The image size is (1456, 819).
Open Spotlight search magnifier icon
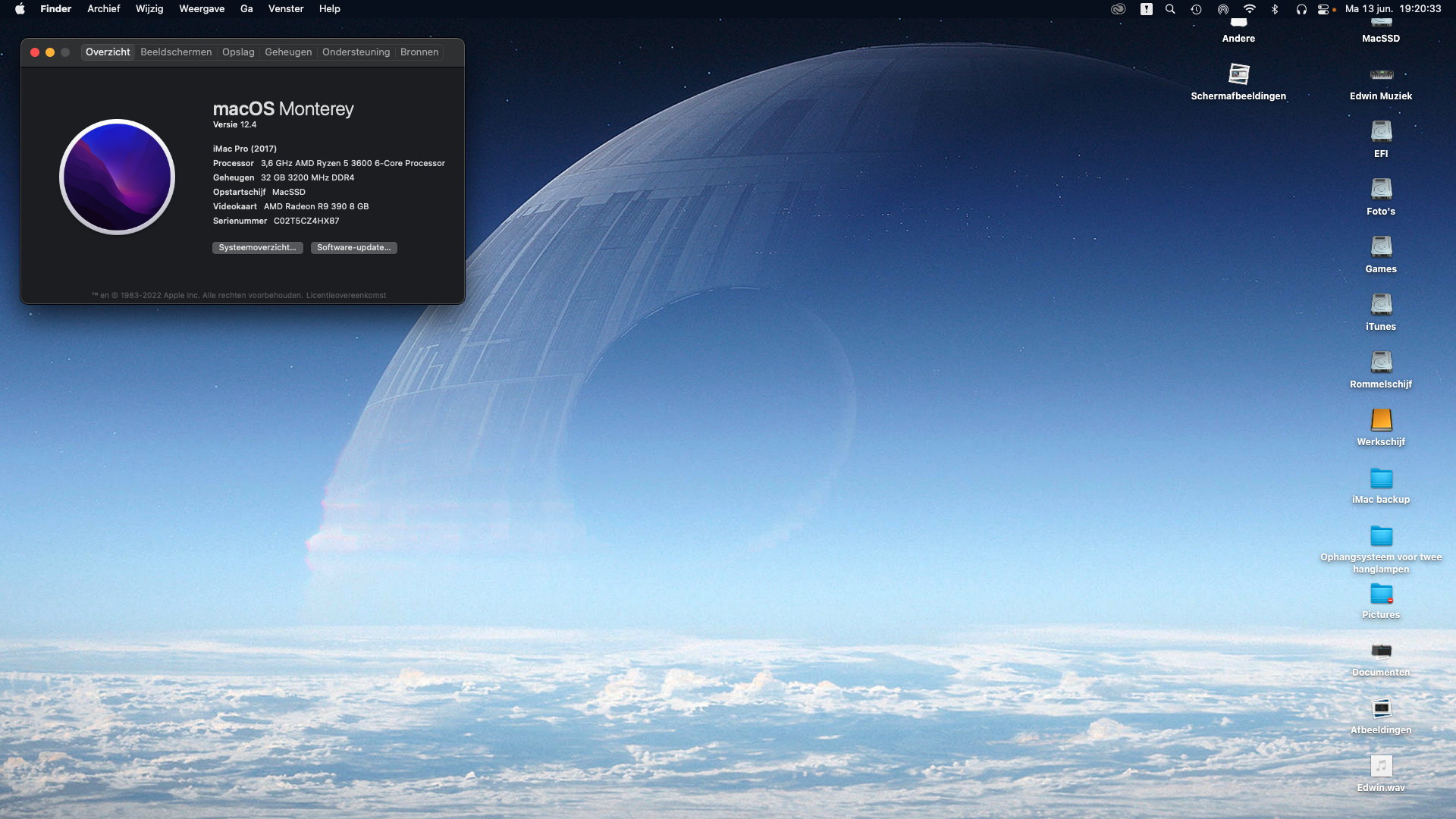point(1170,9)
